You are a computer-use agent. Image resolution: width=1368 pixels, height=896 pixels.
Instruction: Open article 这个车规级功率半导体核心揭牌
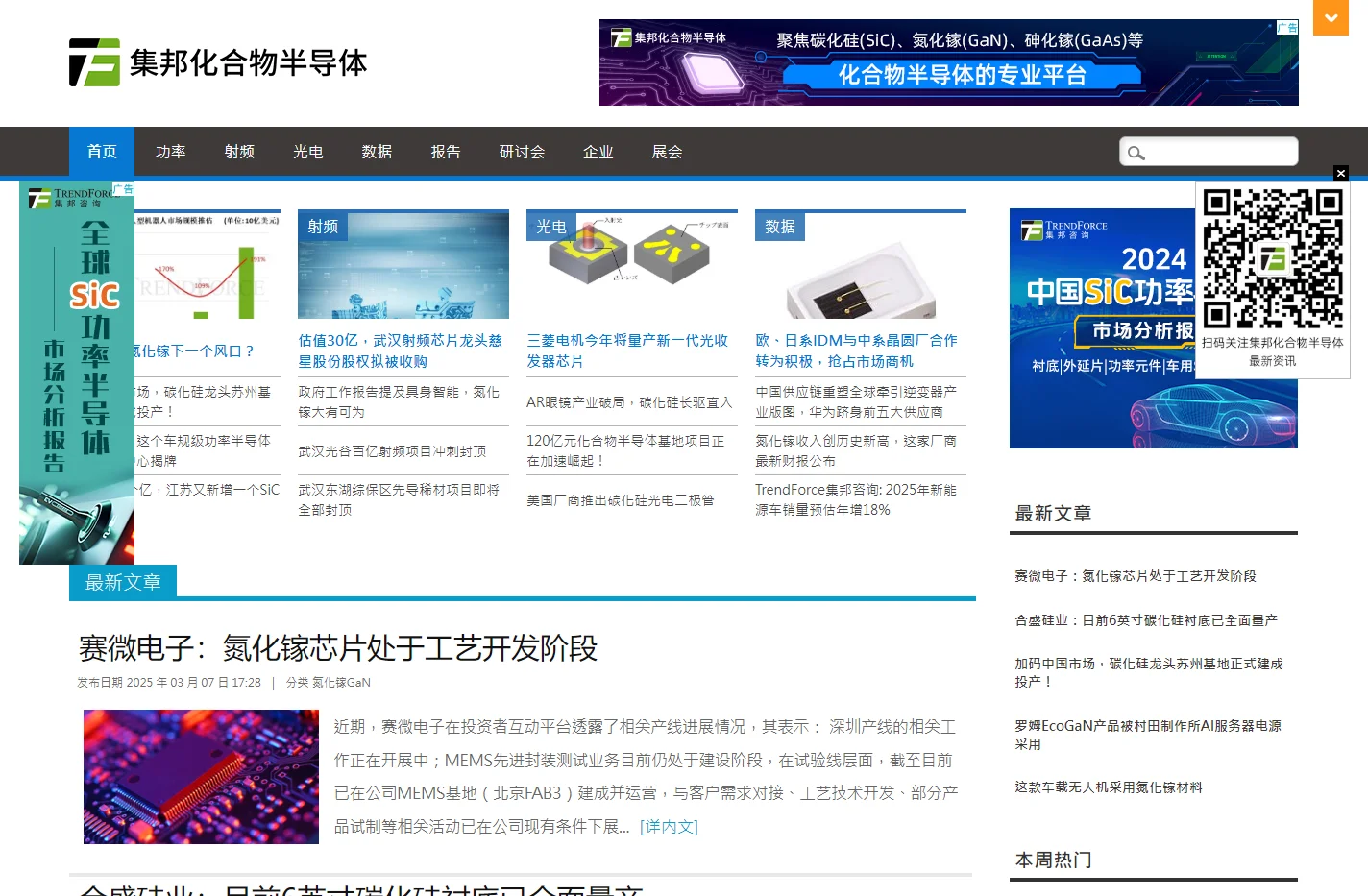(x=203, y=450)
